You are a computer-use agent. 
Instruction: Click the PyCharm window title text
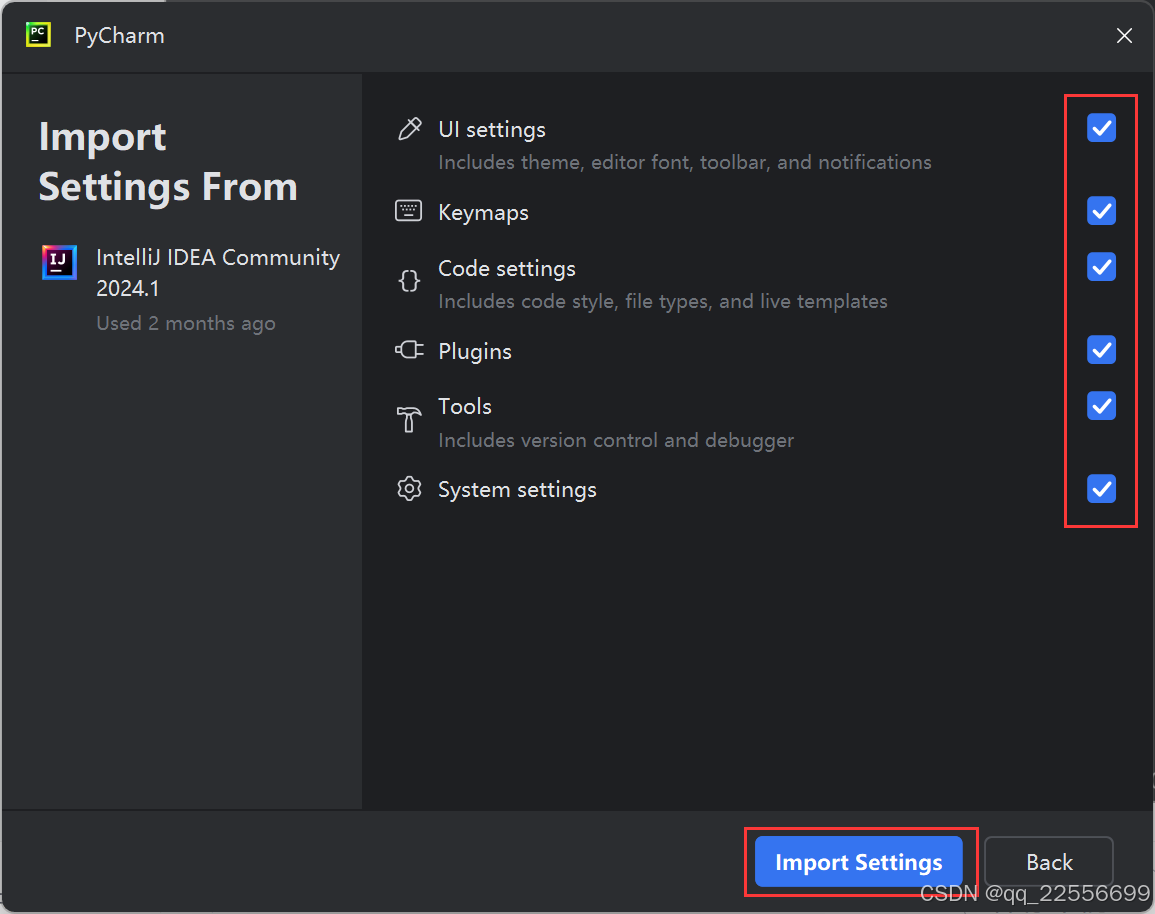(x=119, y=35)
